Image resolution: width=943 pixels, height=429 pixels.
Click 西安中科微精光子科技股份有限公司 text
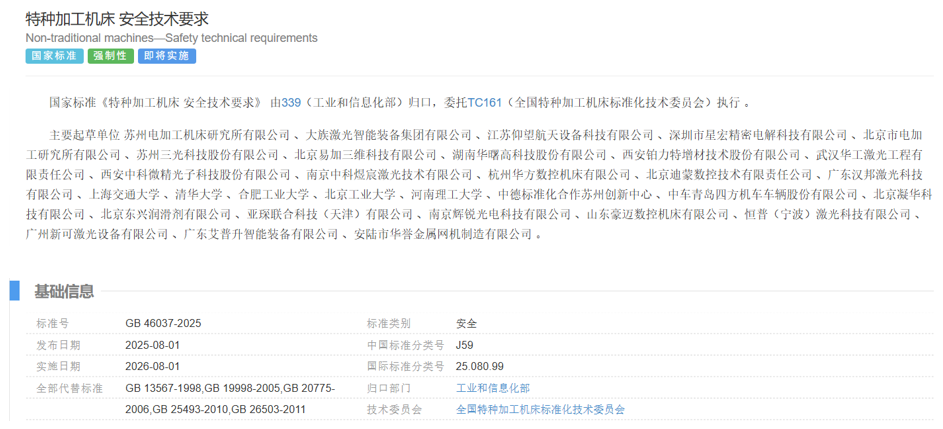195,176
